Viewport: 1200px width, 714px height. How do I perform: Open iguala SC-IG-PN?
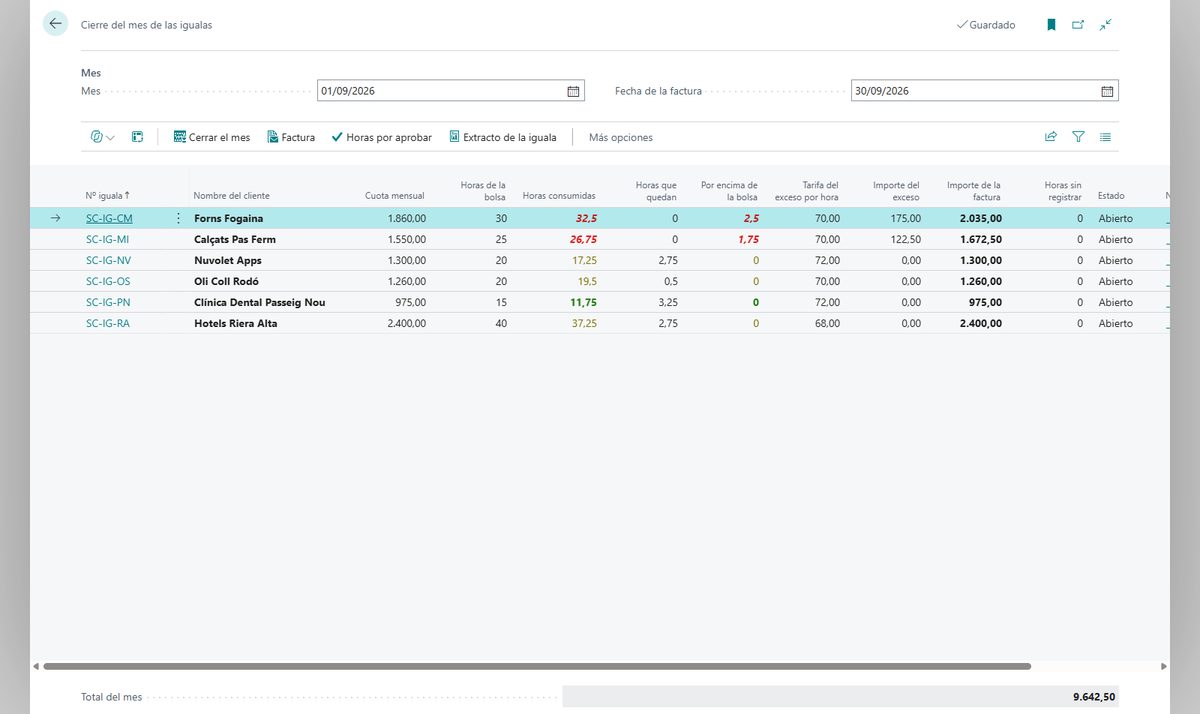[x=108, y=303]
